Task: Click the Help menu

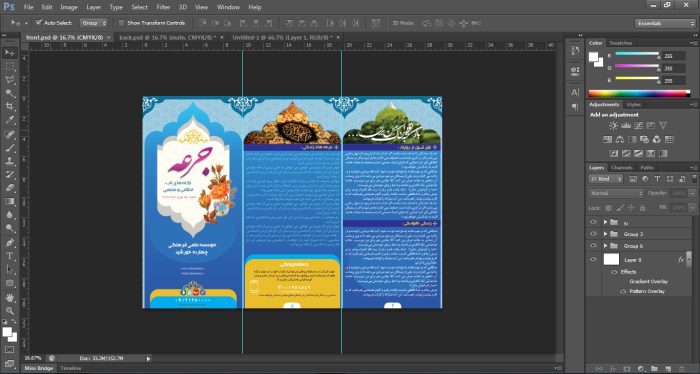Action: pos(255,7)
